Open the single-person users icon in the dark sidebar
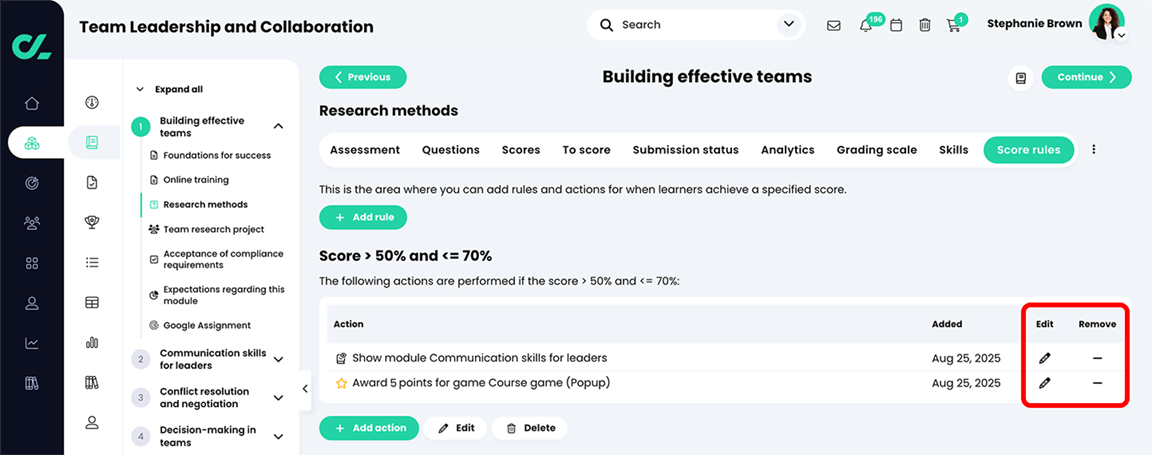Viewport: 1152px width, 455px height. tap(32, 302)
